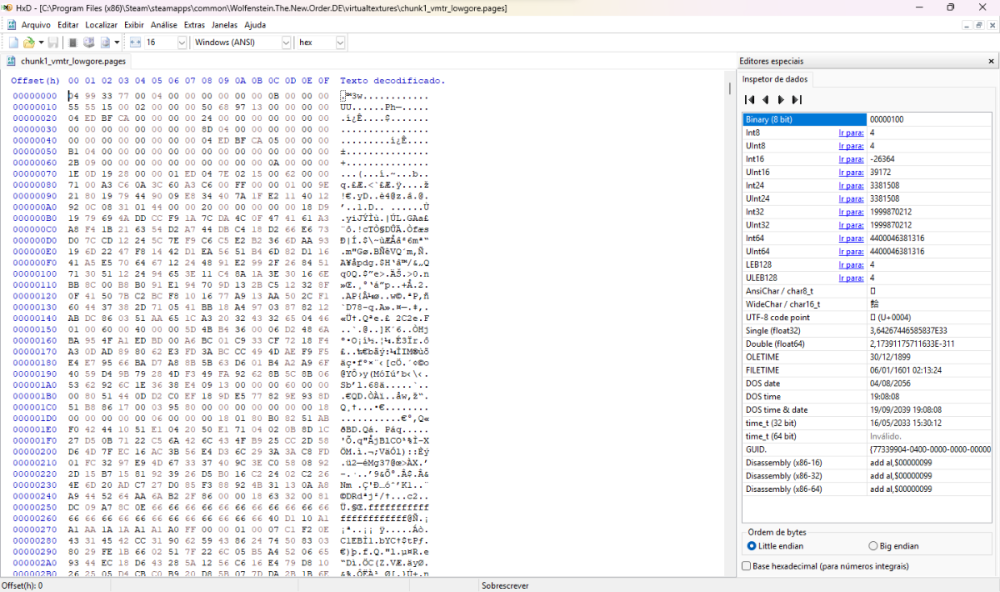Enable Base hexadecimal checkbox
1000x592 pixels.
[747, 566]
